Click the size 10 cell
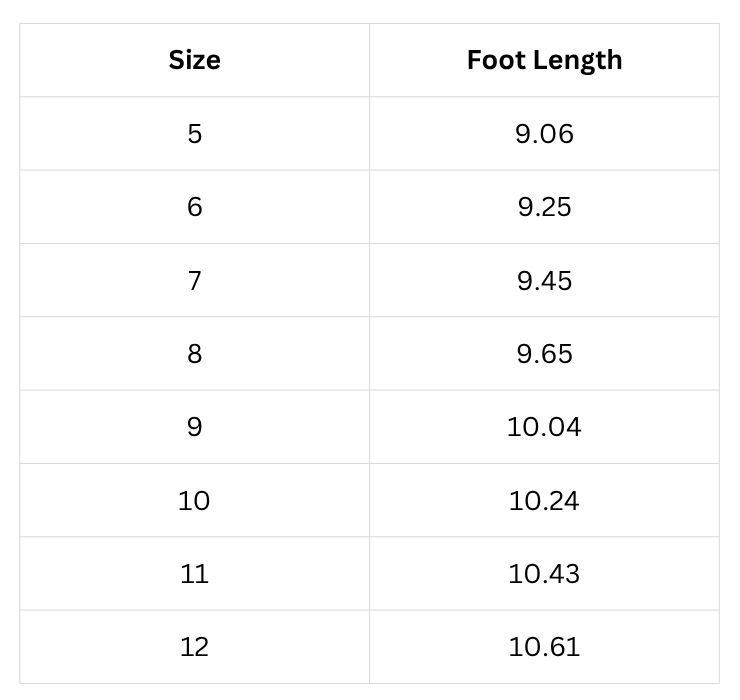The height and width of the screenshot is (700, 740). point(194,500)
